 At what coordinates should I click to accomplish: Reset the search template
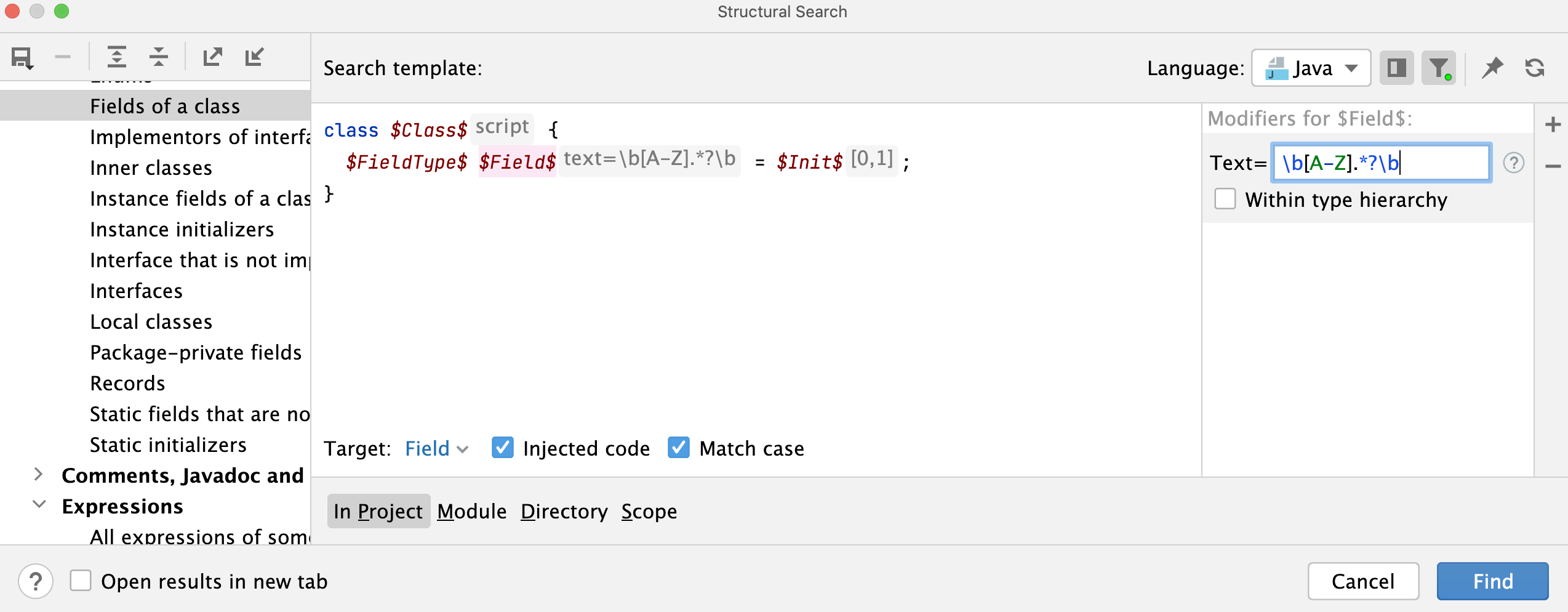(1534, 68)
